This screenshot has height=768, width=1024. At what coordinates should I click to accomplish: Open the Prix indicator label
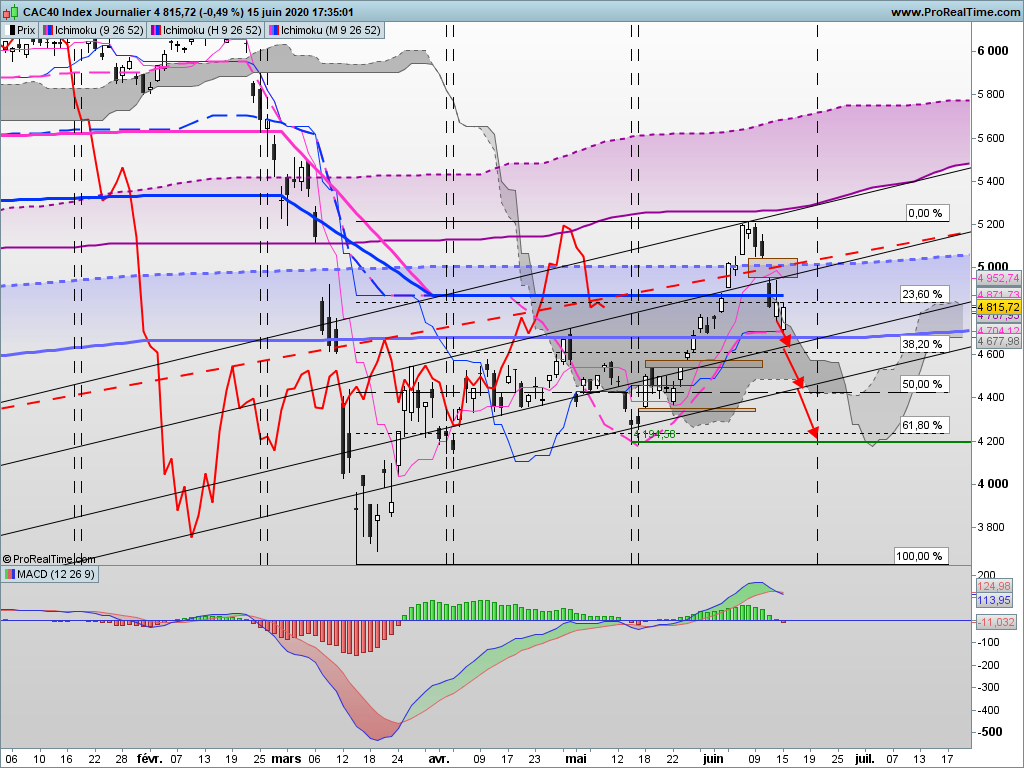pos(26,31)
